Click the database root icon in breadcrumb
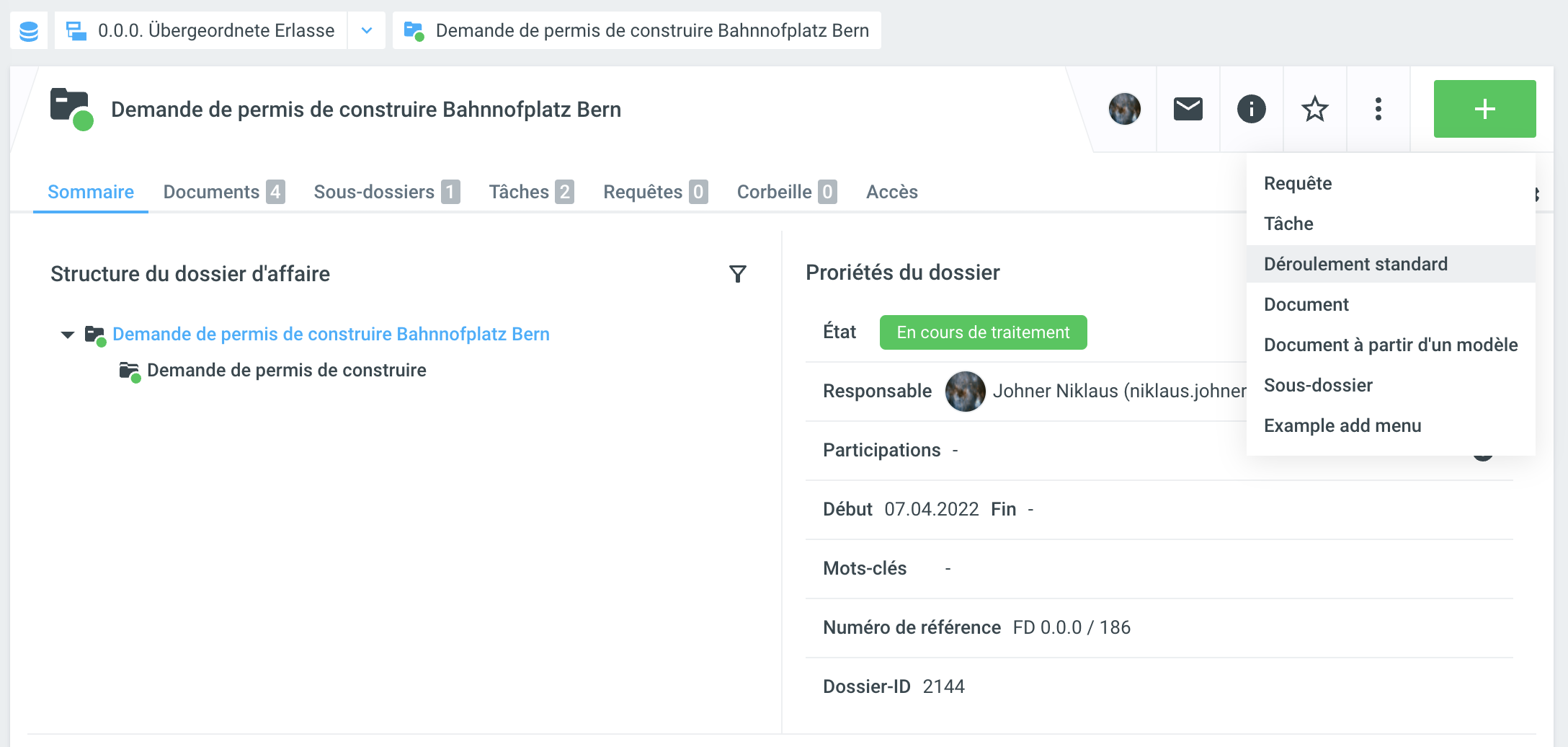This screenshot has height=747, width=1568. tap(29, 31)
